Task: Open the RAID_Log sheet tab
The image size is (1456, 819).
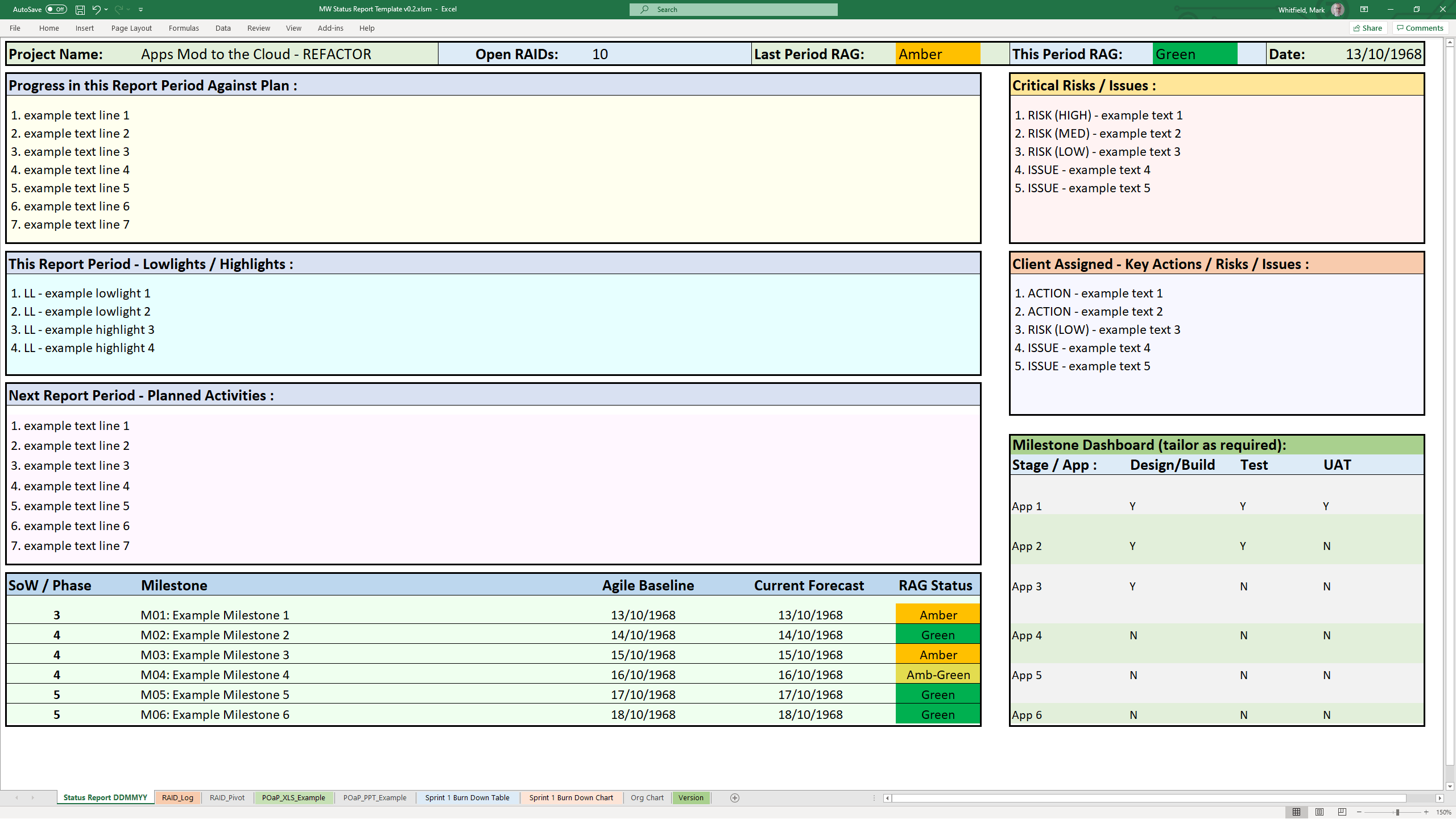Action: tap(177, 797)
